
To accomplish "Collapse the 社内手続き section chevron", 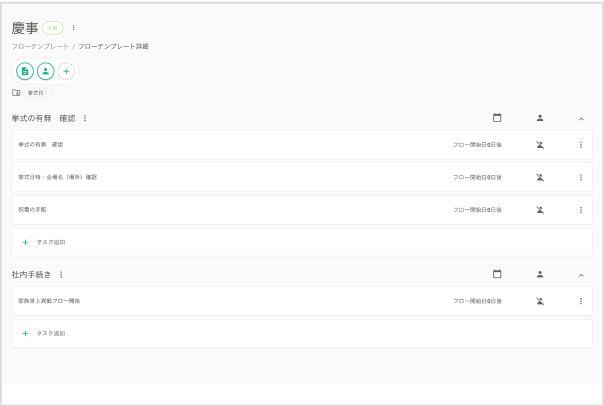I will tap(581, 275).
